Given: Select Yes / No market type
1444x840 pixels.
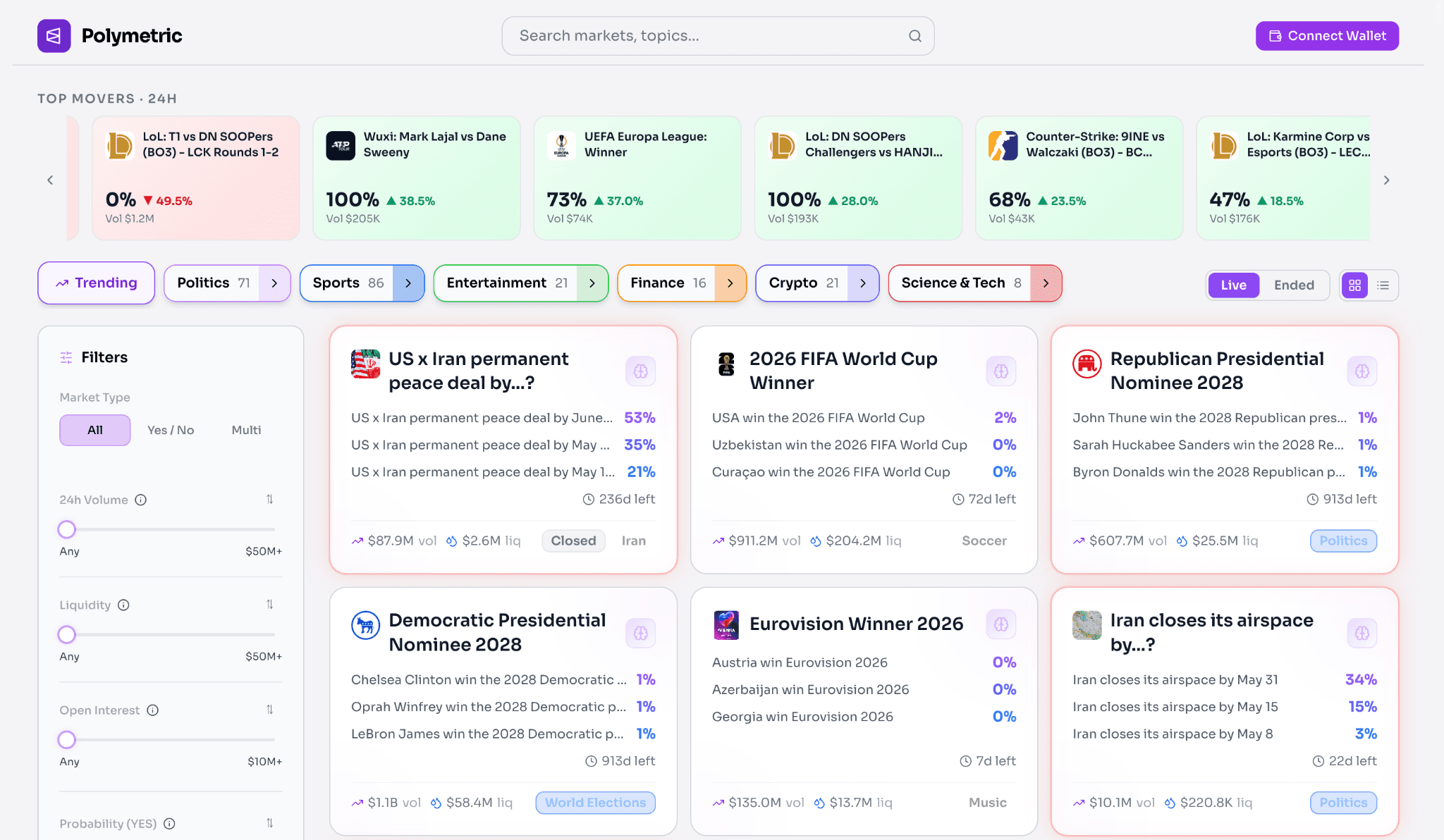Looking at the screenshot, I should (x=171, y=430).
